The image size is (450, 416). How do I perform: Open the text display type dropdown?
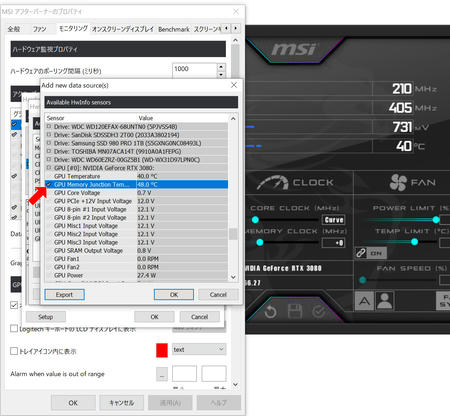[x=199, y=349]
